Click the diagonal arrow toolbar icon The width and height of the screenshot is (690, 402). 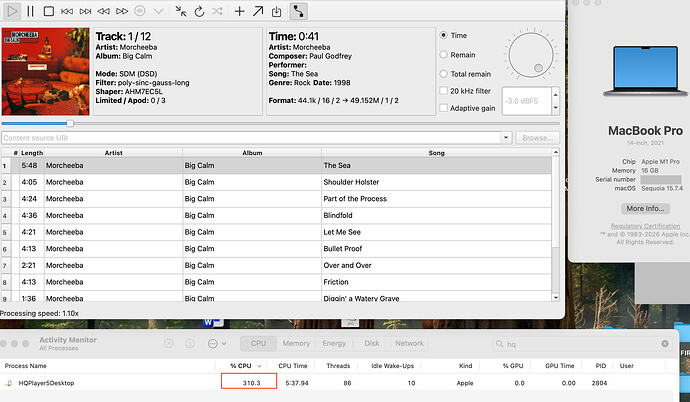pos(258,11)
